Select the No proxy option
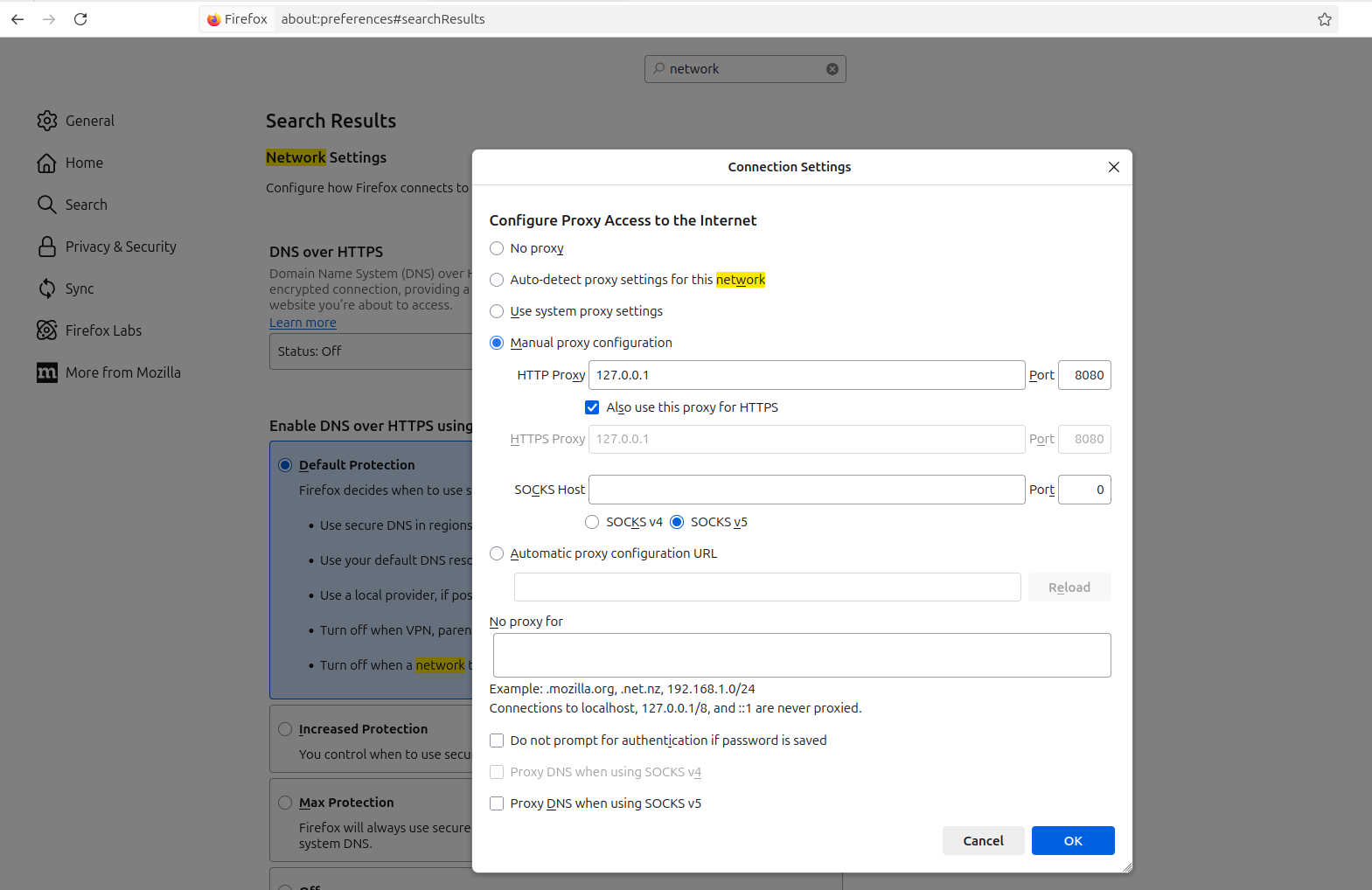This screenshot has width=1372, height=890. (x=497, y=248)
